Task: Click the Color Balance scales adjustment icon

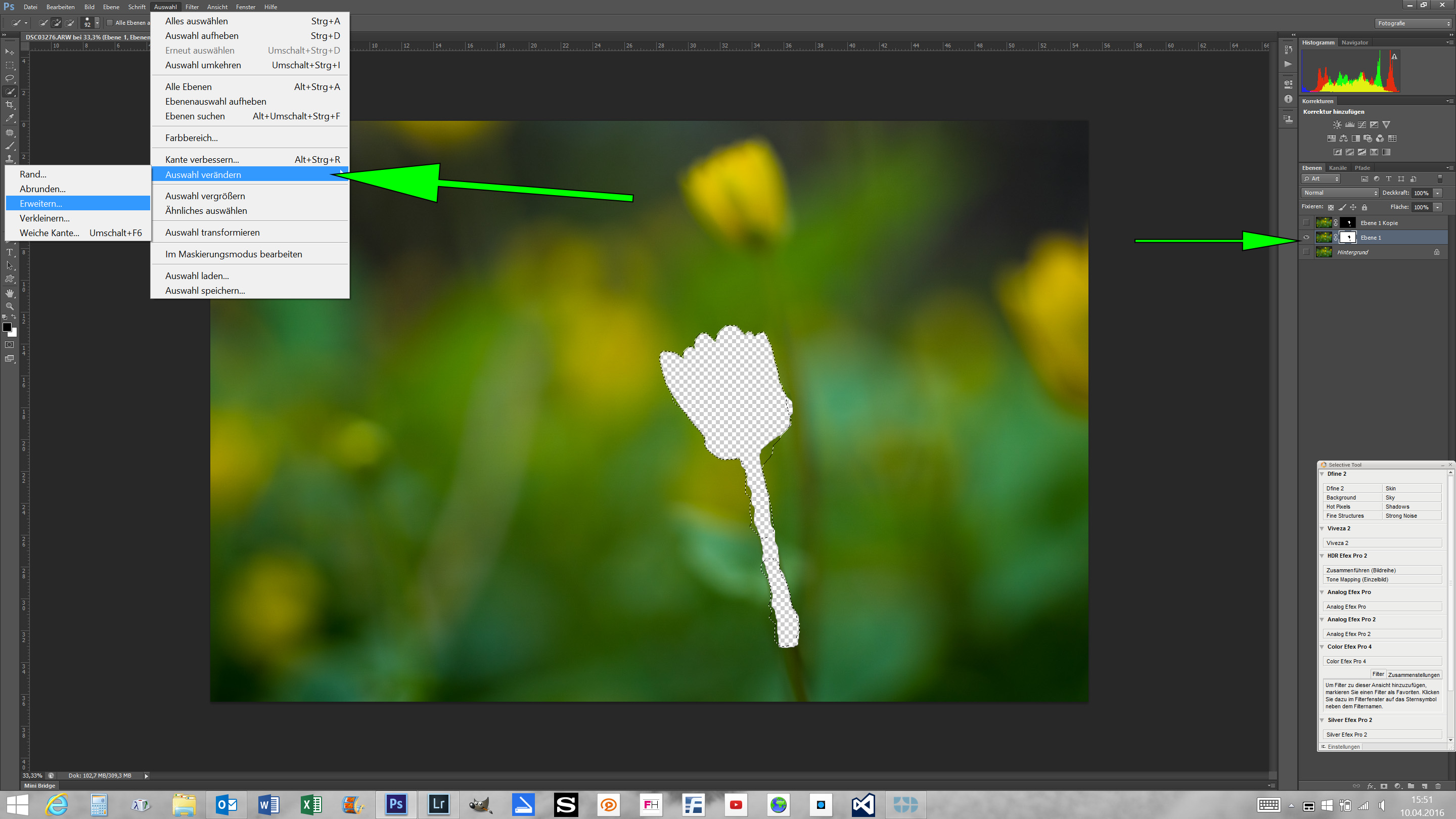Action: click(x=1344, y=139)
